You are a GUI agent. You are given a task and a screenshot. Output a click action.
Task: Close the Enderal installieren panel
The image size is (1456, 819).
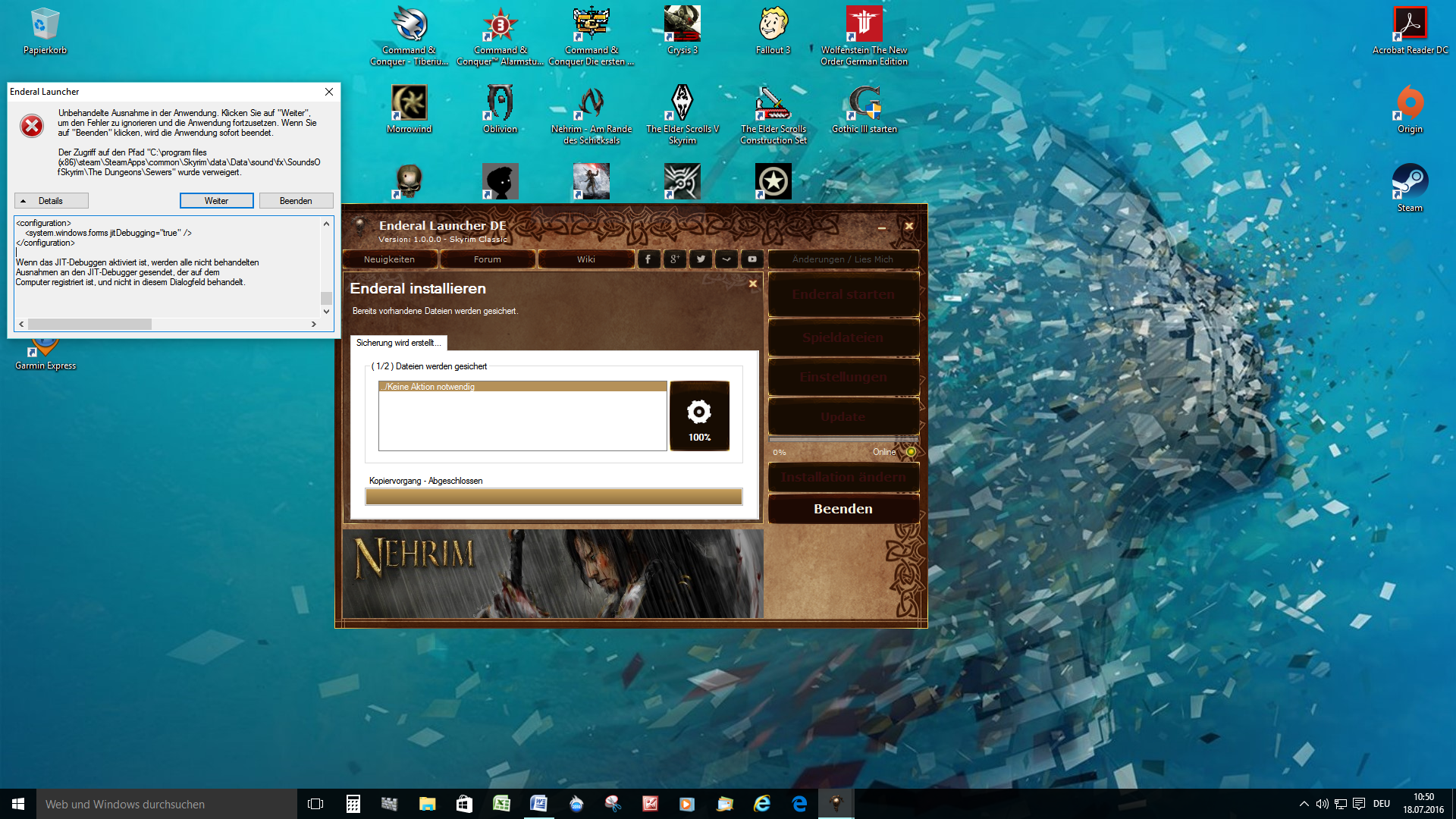pyautogui.click(x=753, y=284)
